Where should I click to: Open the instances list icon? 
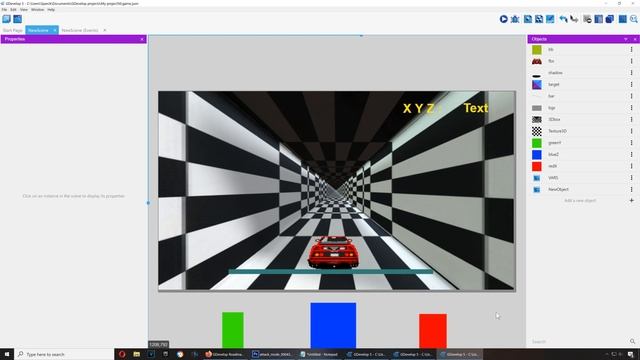pyautogui.click(x=598, y=19)
